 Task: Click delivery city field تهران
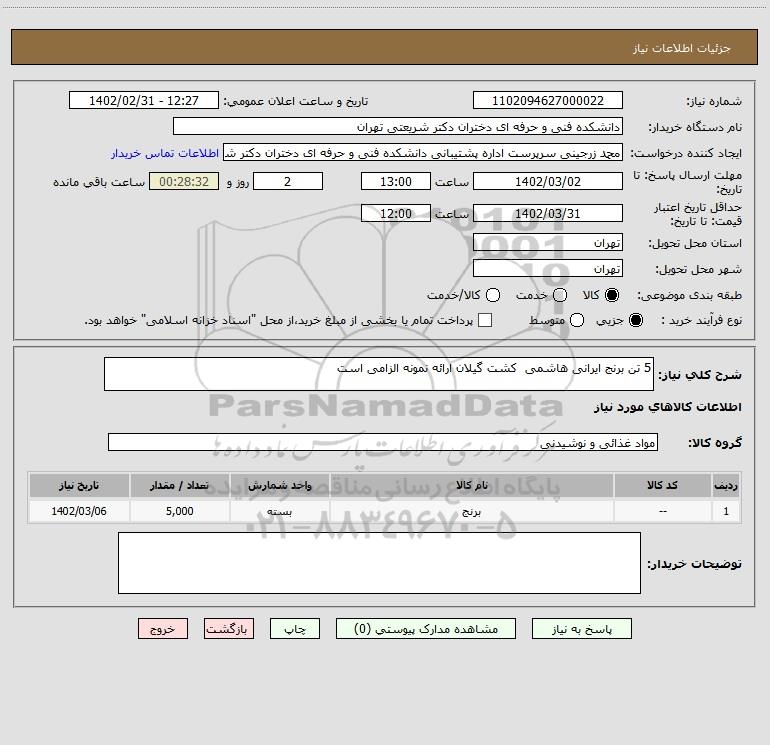click(548, 268)
